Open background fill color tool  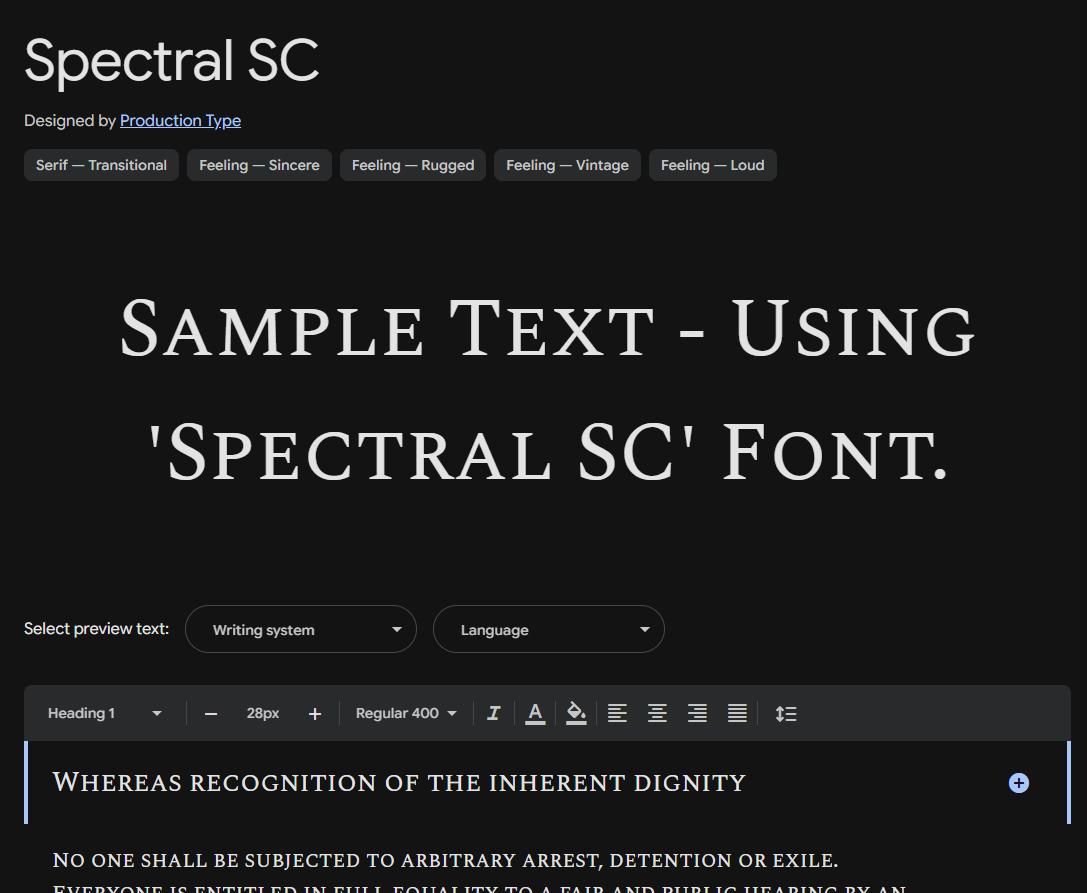(576, 713)
